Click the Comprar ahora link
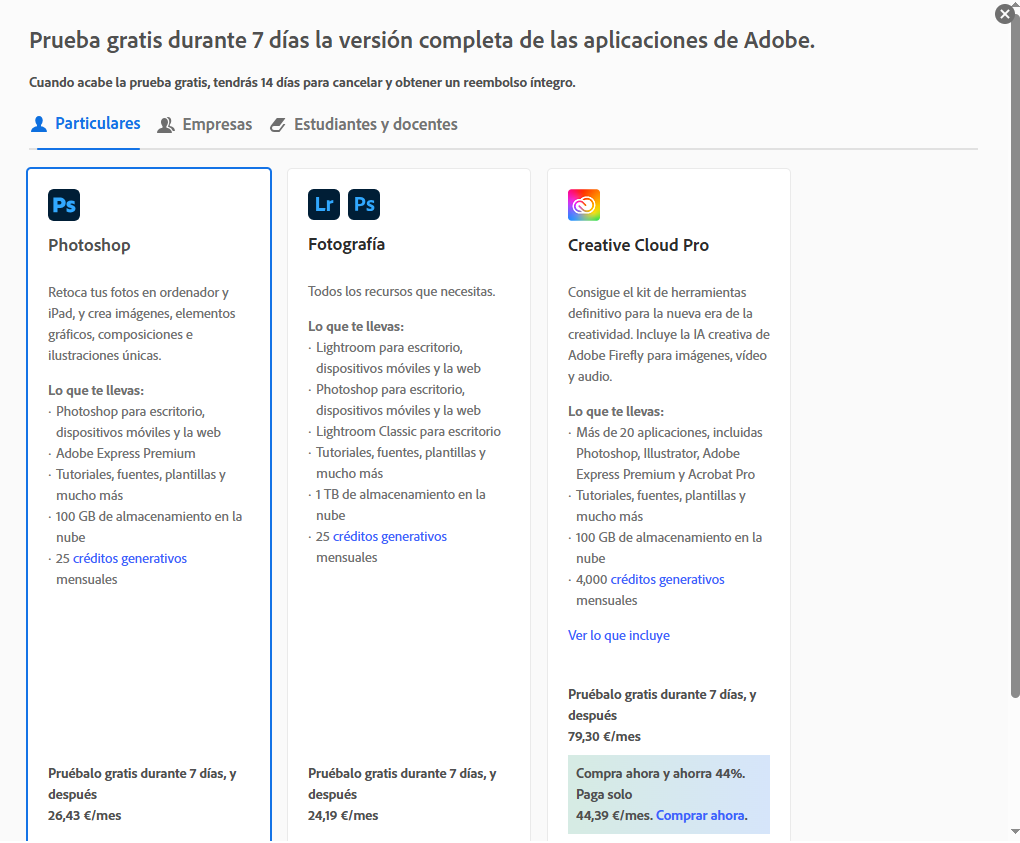This screenshot has width=1020, height=843. tap(700, 816)
